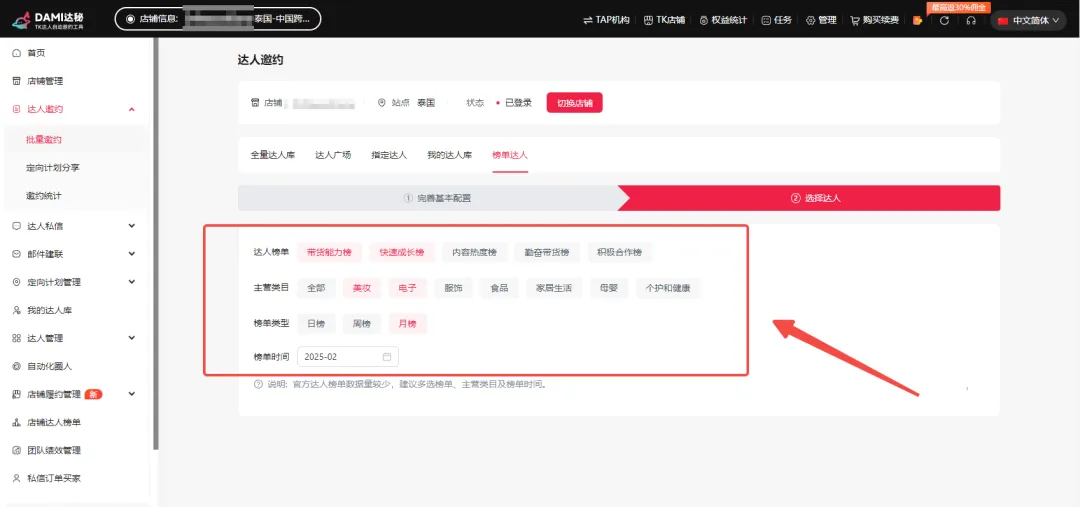This screenshot has height=507, width=1080.
Task: Click the question-mark icon beside 说明
Action: [x=258, y=384]
